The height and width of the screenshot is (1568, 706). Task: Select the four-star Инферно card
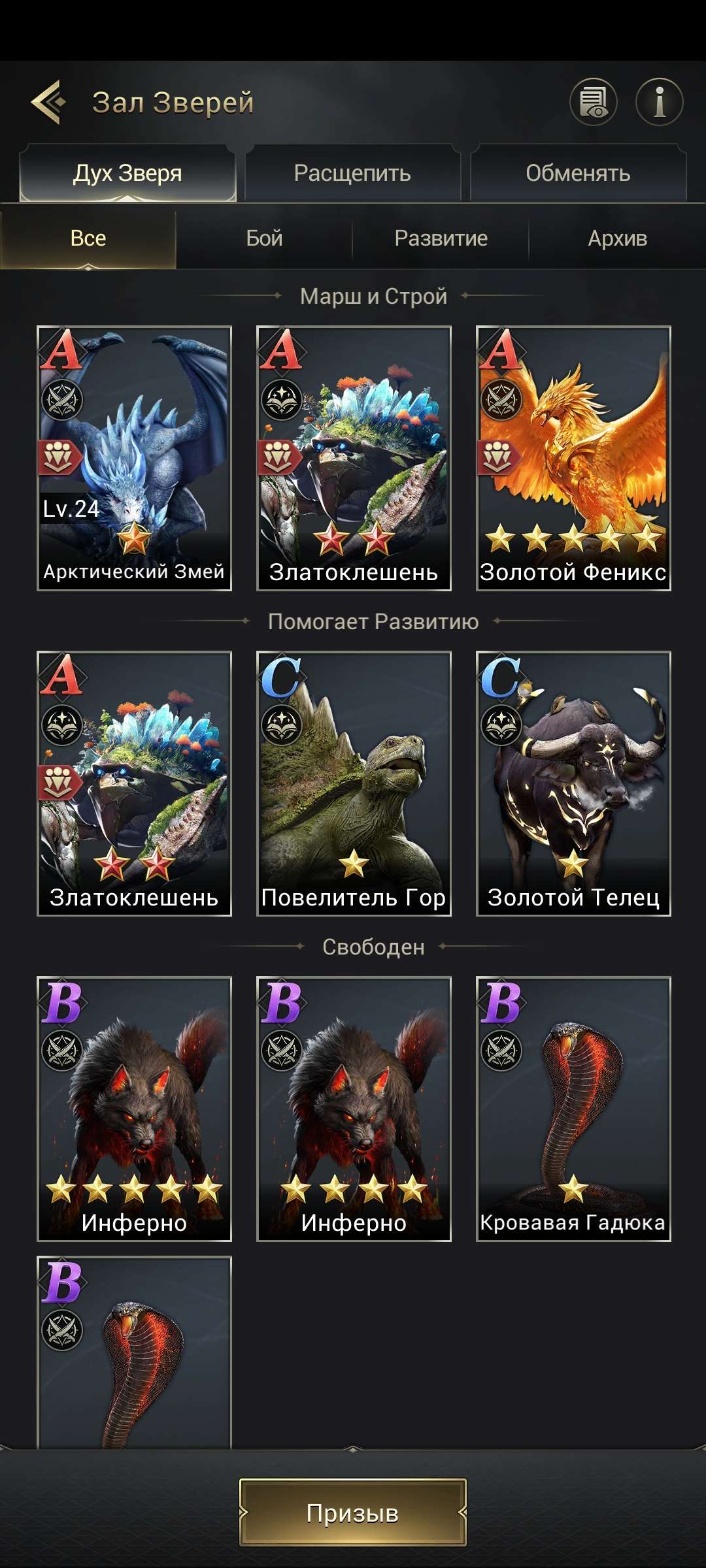354,1109
